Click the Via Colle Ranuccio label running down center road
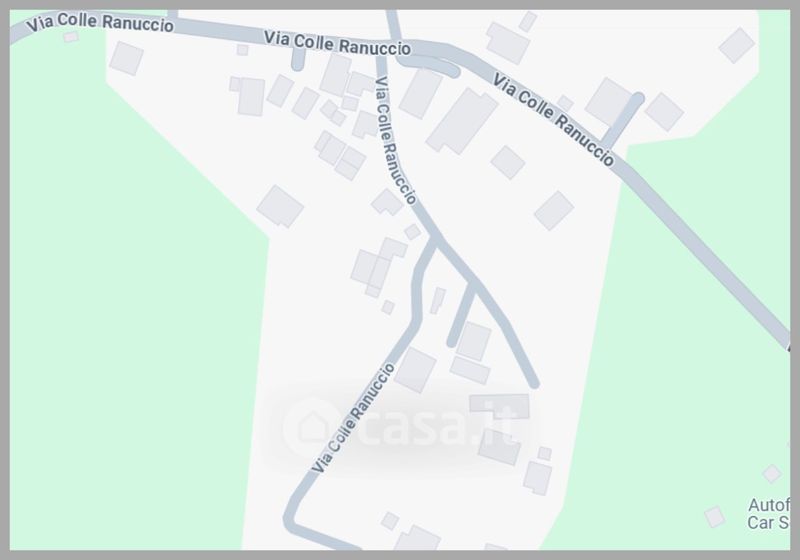 (396, 140)
